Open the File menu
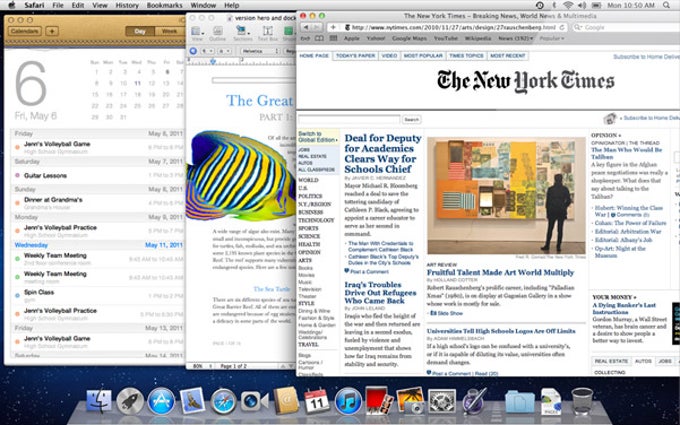 [58, 5]
